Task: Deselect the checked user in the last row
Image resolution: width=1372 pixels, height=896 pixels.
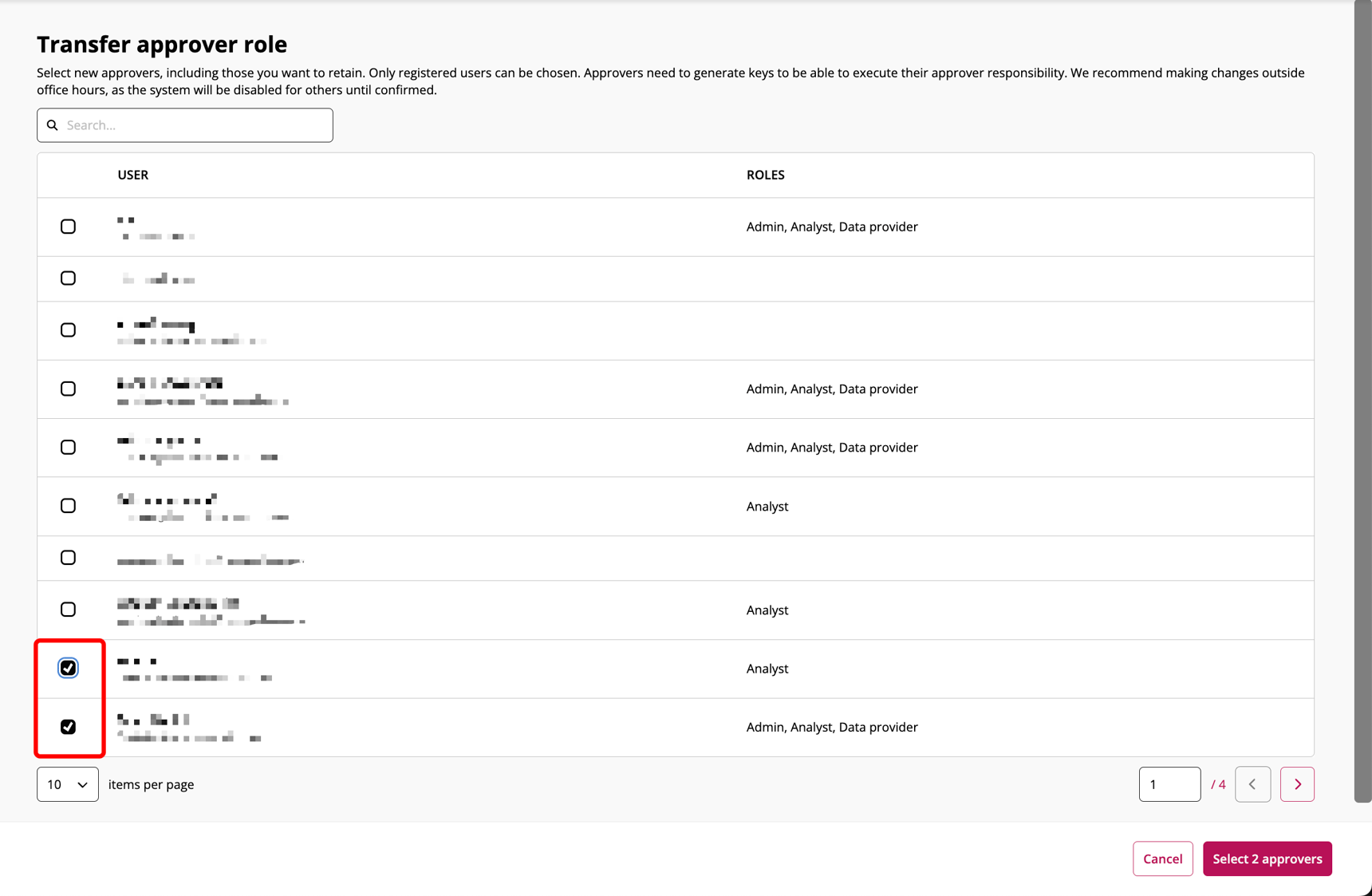Action: point(69,727)
